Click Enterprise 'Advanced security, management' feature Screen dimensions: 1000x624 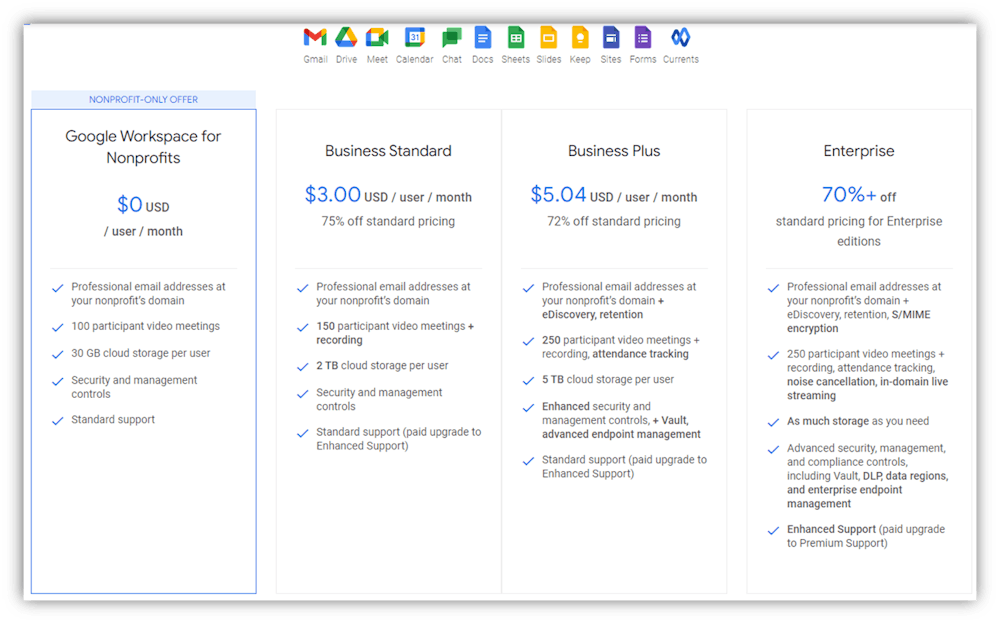pyautogui.click(x=867, y=476)
